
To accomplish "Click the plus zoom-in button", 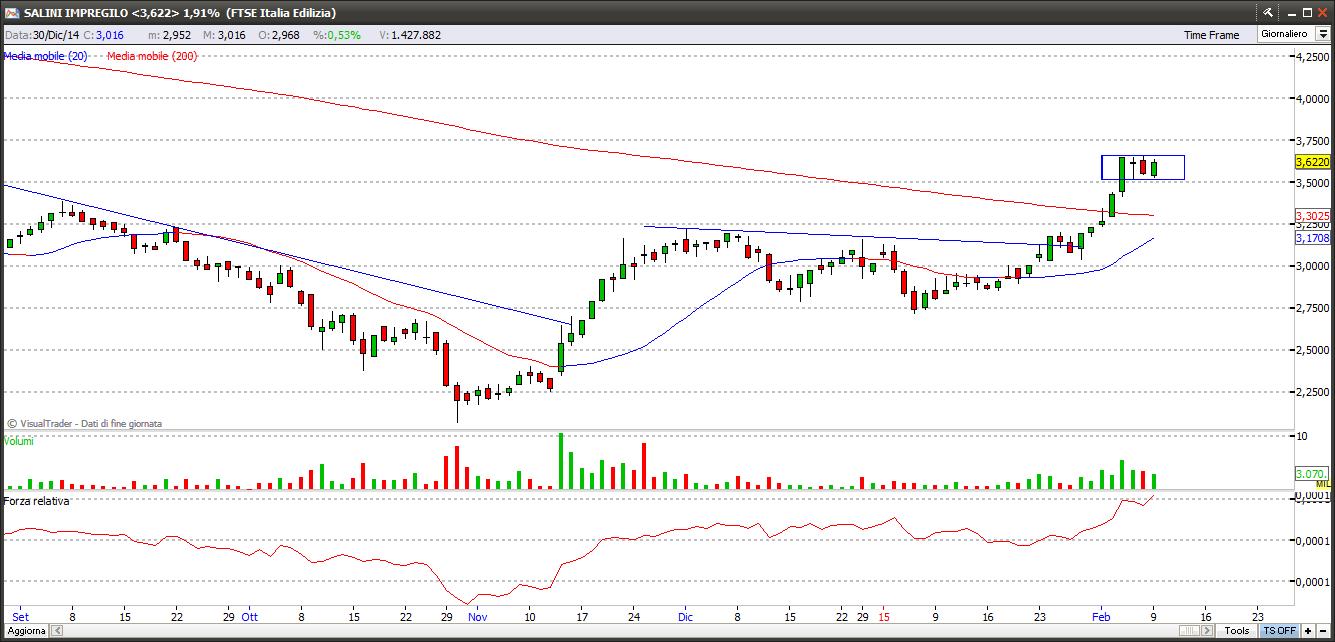I will 1308,631.
